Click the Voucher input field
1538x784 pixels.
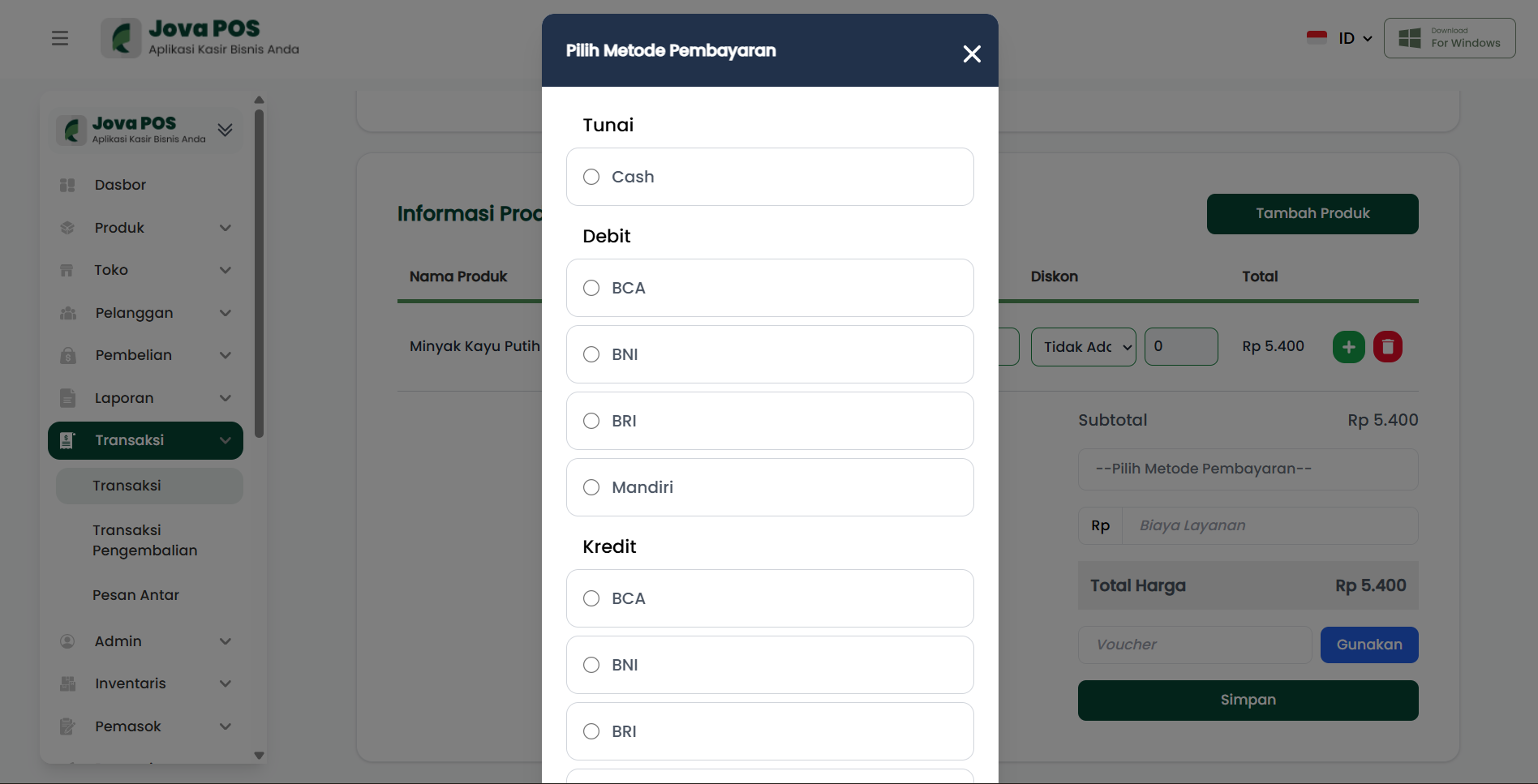(x=1194, y=645)
